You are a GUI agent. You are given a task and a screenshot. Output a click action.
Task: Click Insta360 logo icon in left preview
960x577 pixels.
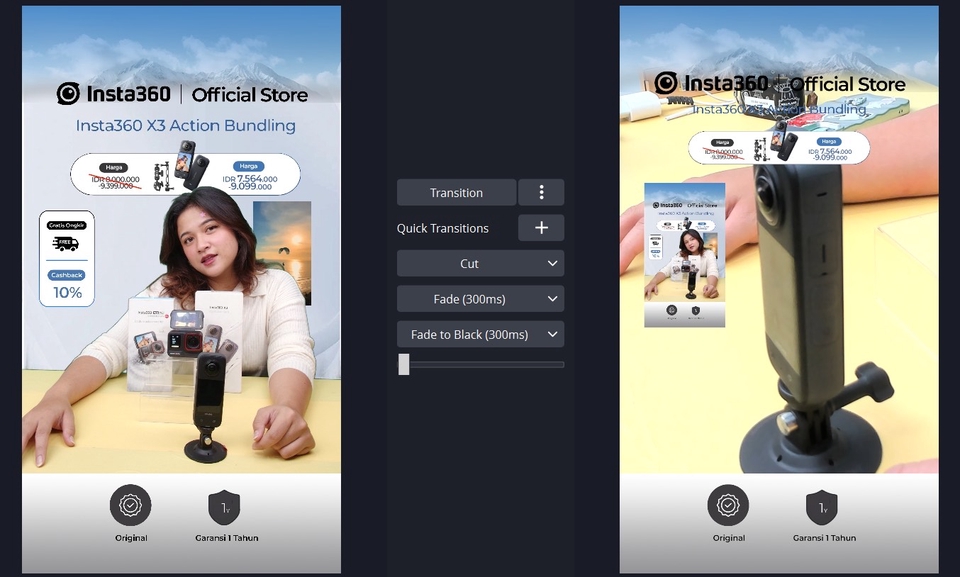(x=68, y=94)
